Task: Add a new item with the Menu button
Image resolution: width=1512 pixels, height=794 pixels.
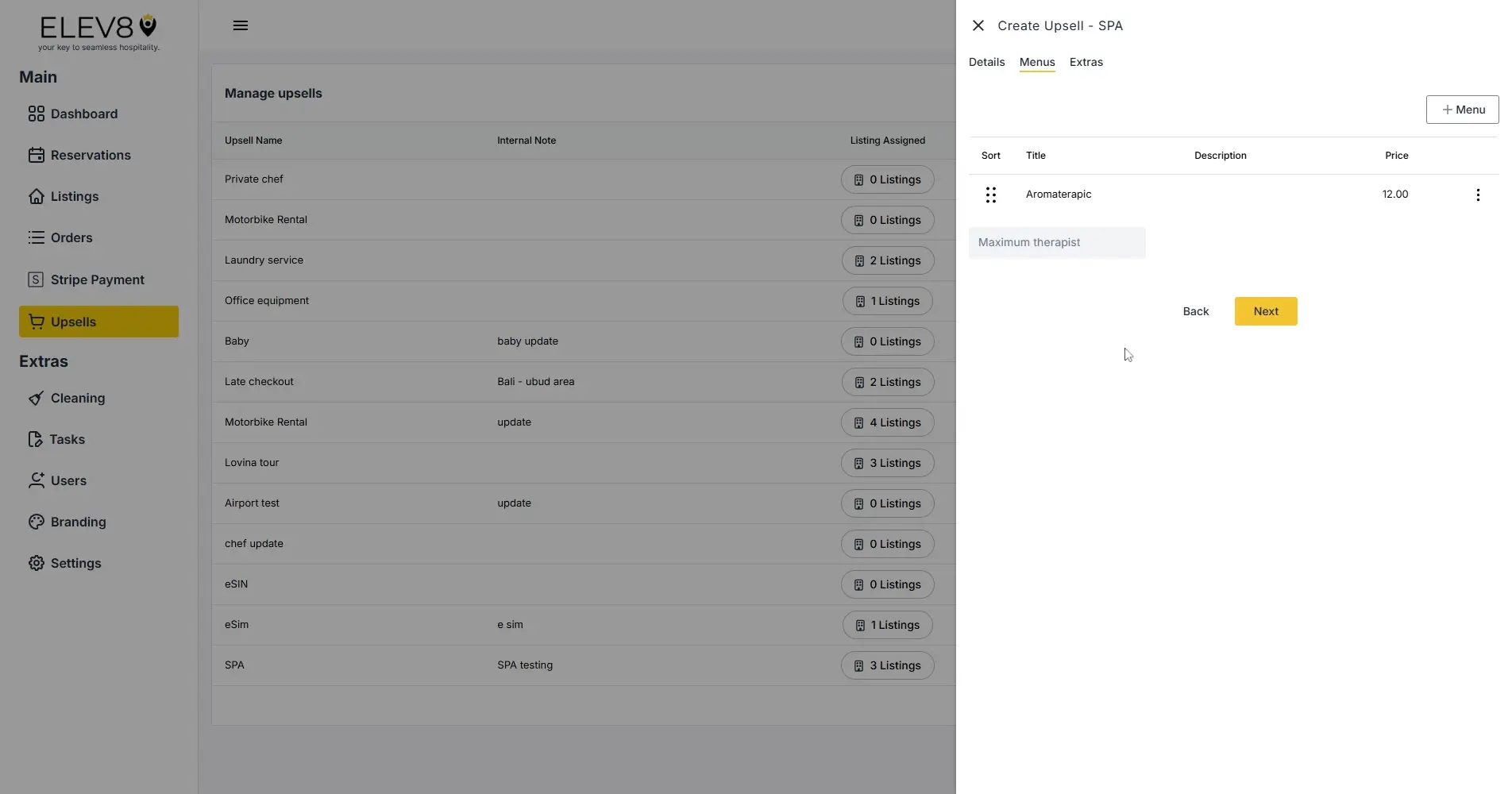Action: (x=1462, y=110)
